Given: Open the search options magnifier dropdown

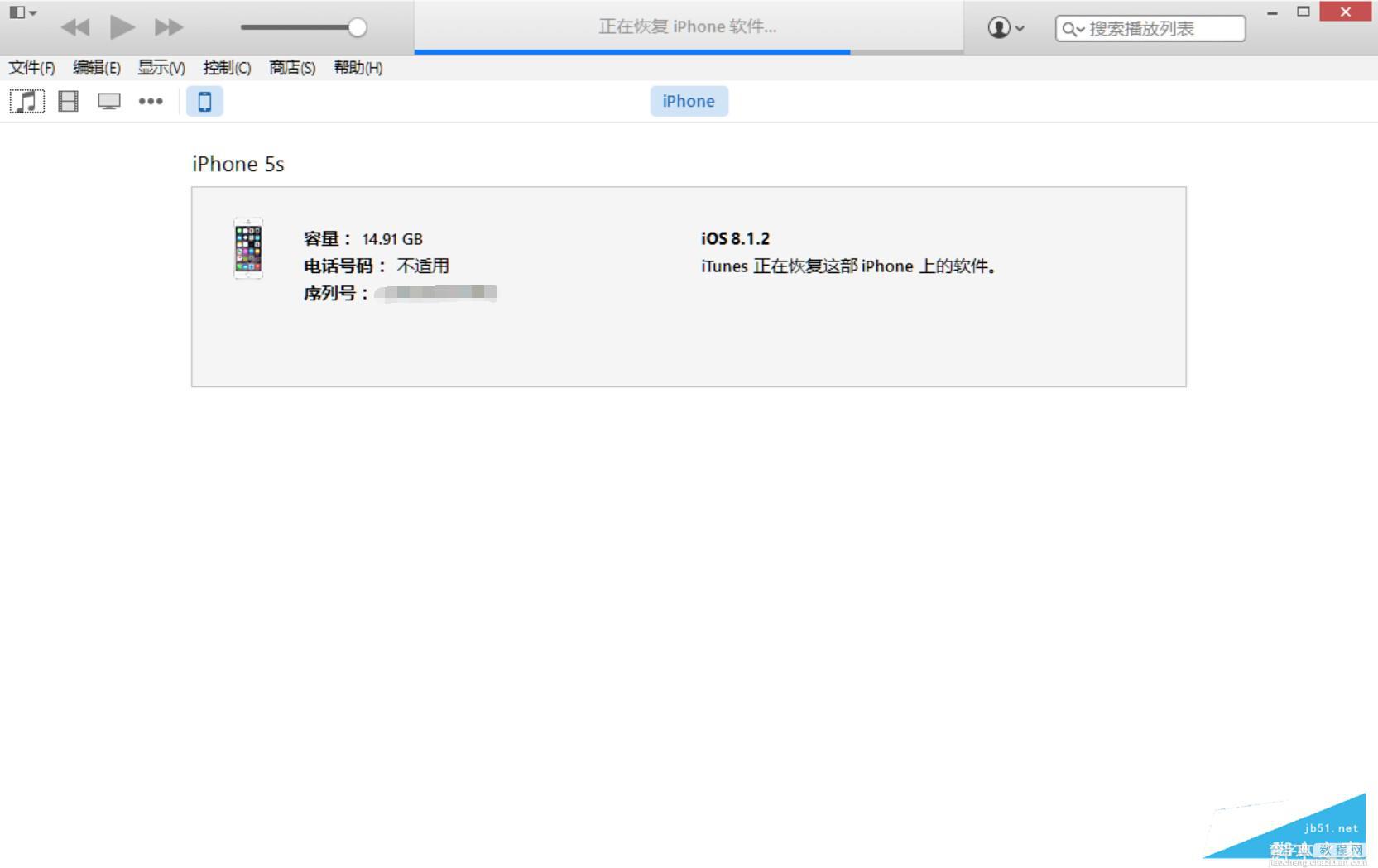Looking at the screenshot, I should pos(1073,30).
